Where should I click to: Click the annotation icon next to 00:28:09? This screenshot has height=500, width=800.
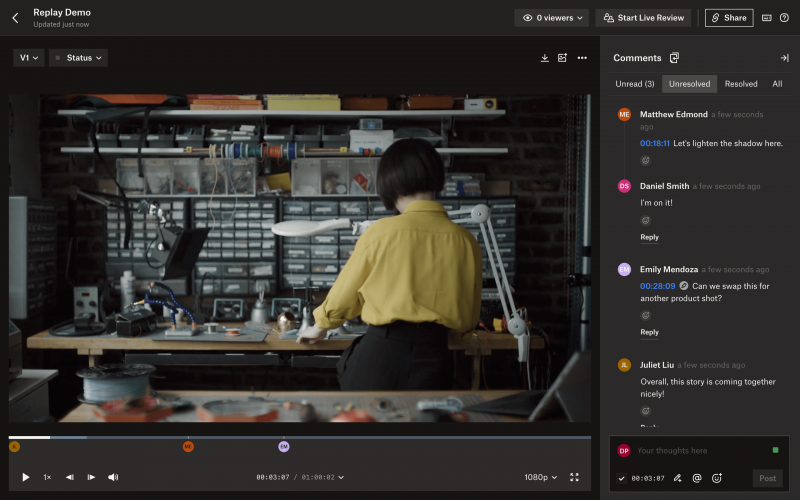click(684, 286)
